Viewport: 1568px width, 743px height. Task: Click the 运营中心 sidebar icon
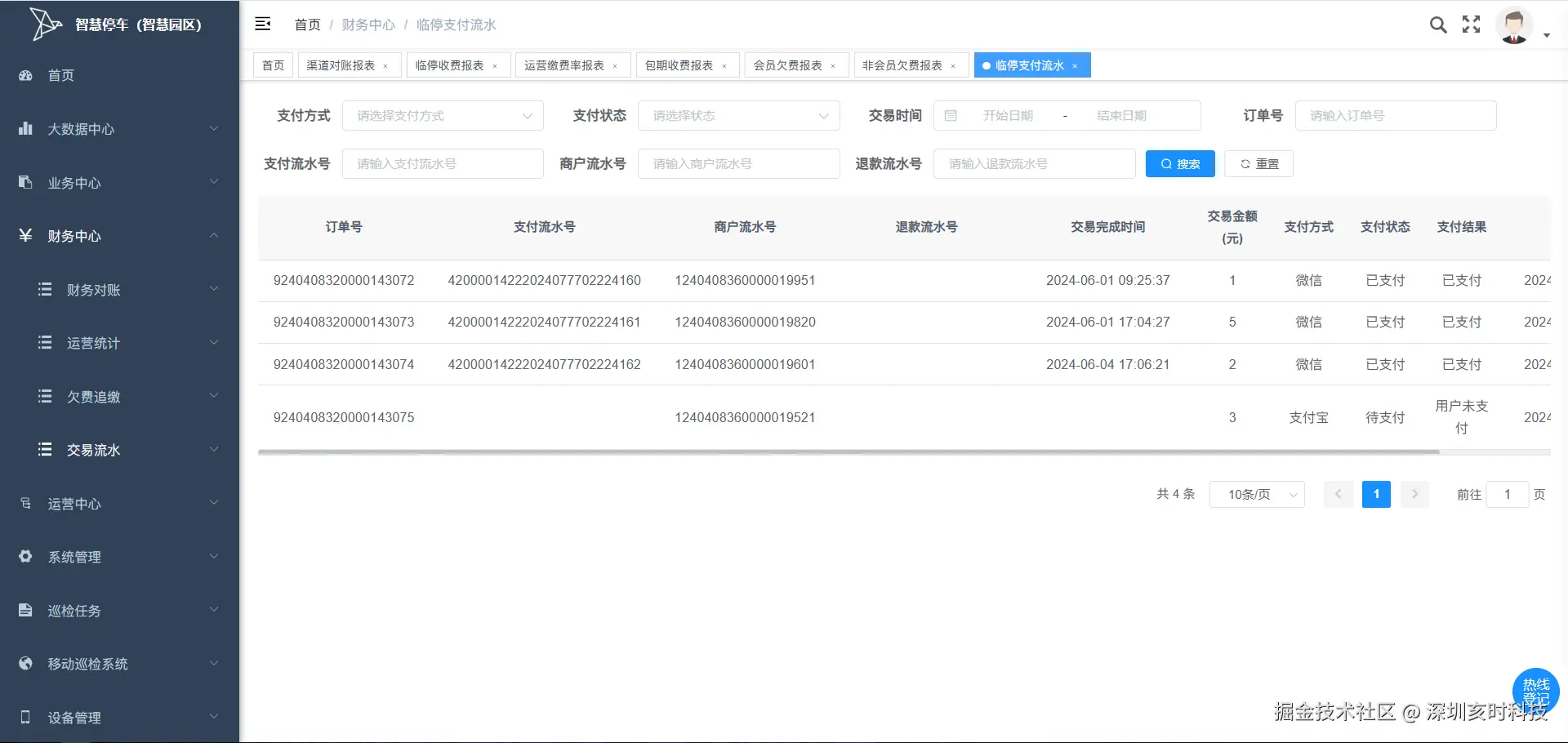tap(25, 503)
